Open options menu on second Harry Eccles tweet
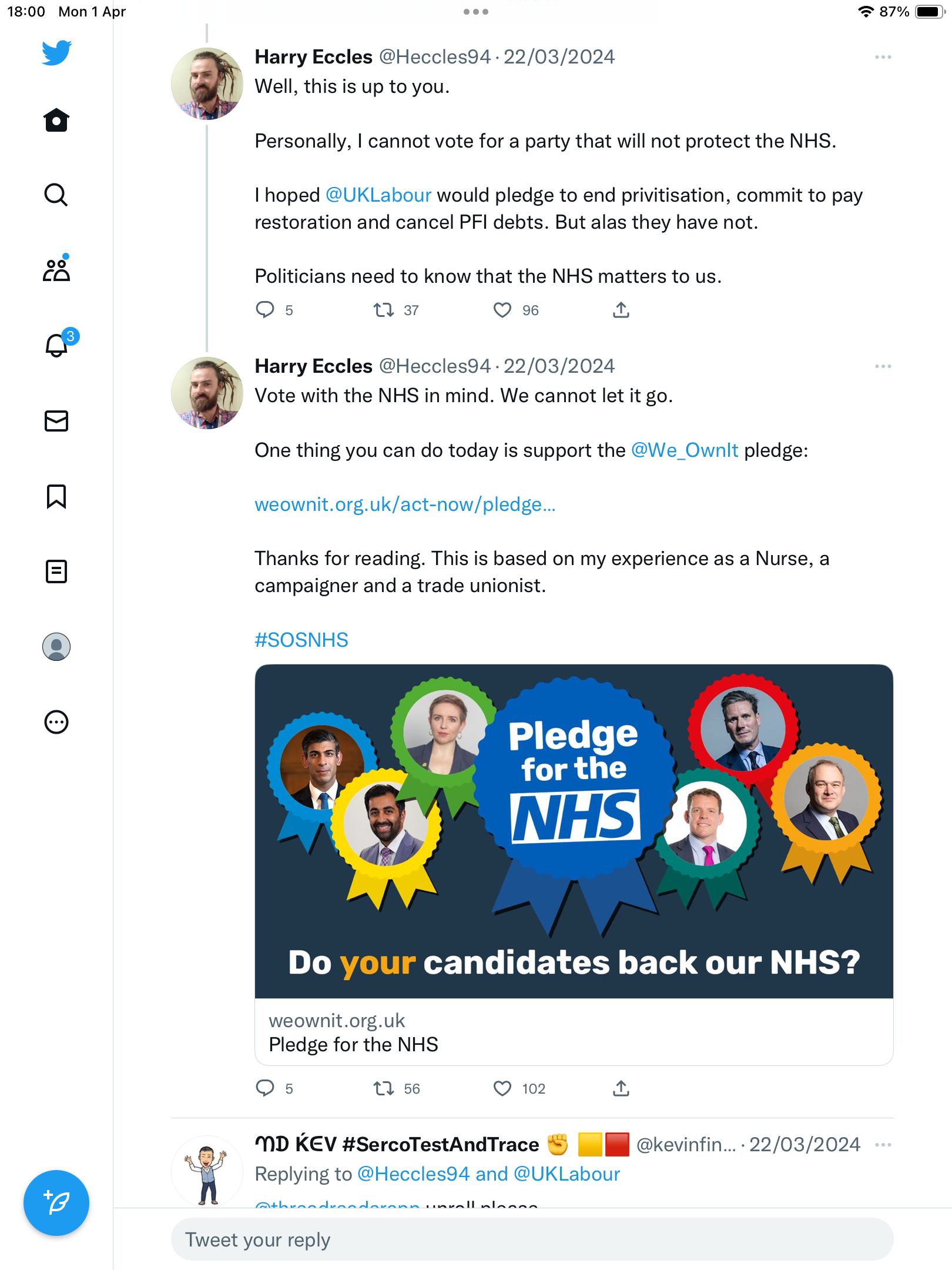Screen dimensions: 952x1270 click(x=883, y=366)
